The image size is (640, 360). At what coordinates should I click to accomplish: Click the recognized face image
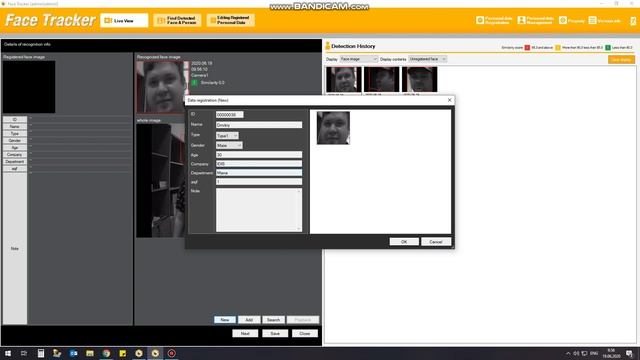tap(162, 87)
